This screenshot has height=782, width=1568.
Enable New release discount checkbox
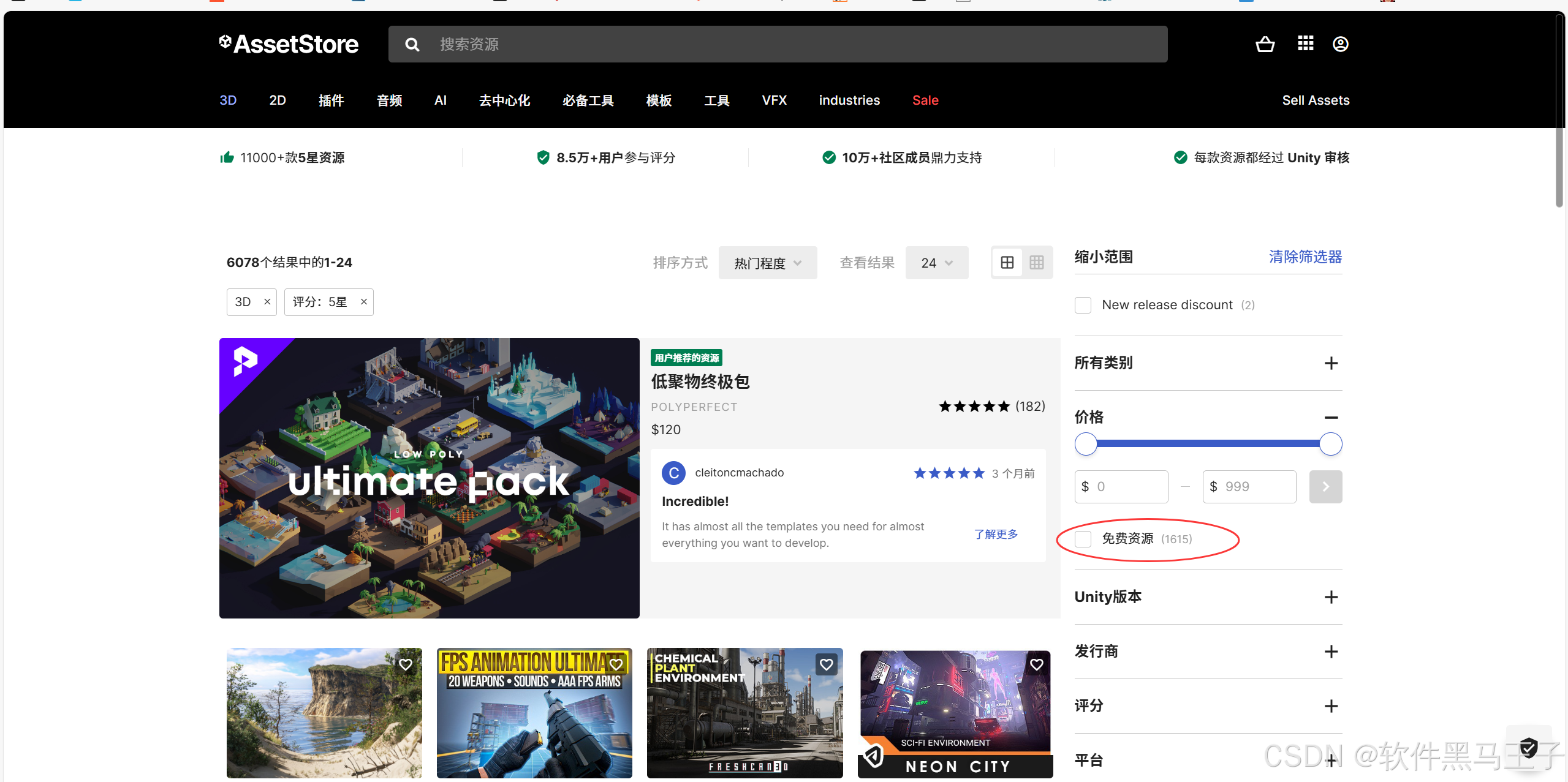point(1083,305)
